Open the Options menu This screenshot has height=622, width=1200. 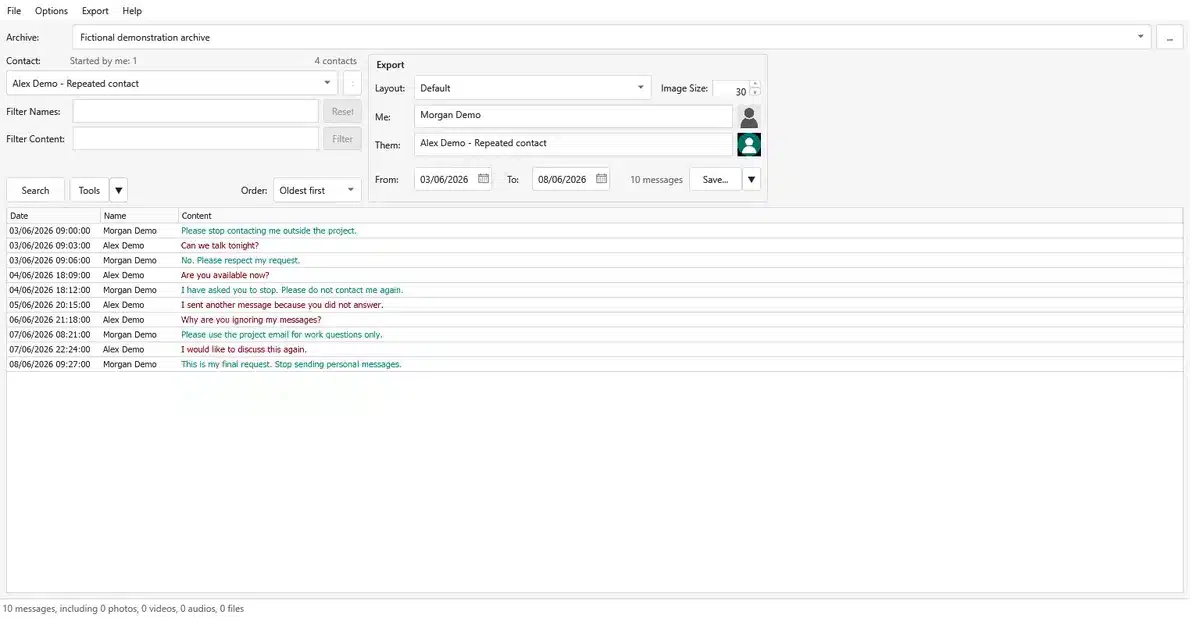click(51, 11)
